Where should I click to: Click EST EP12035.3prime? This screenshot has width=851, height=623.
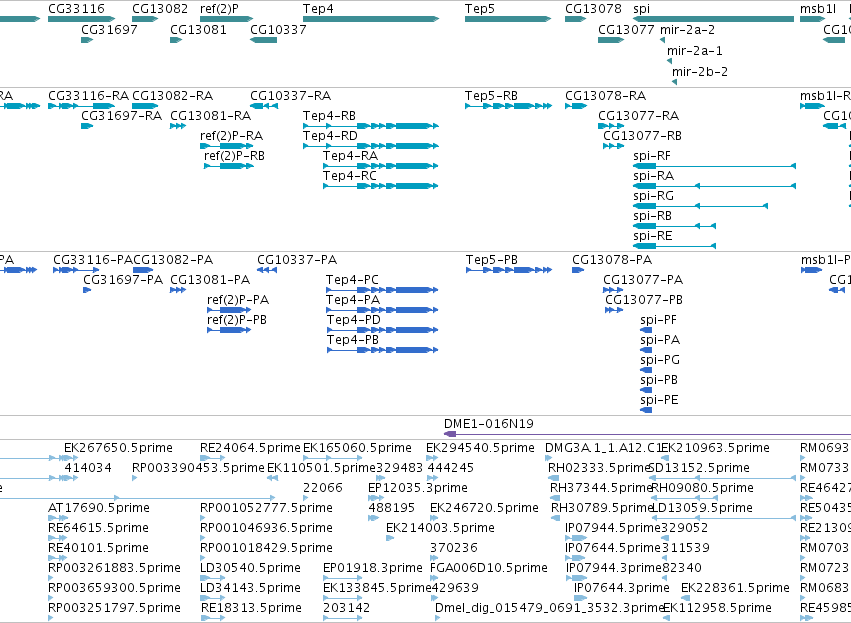[x=418, y=488]
